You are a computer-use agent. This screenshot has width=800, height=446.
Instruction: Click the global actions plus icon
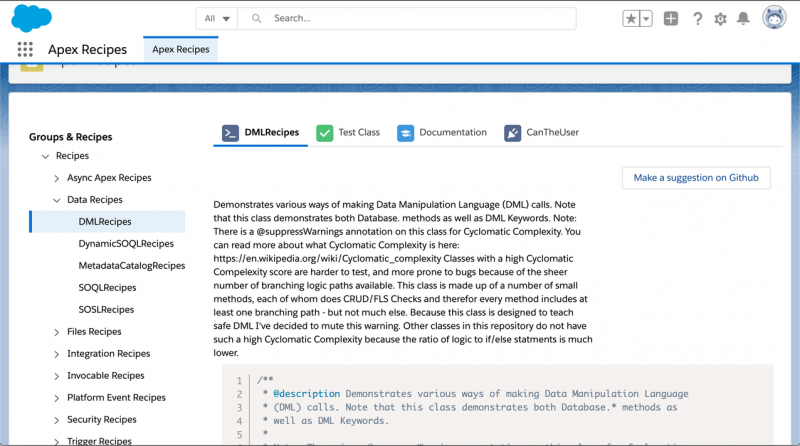pos(671,19)
